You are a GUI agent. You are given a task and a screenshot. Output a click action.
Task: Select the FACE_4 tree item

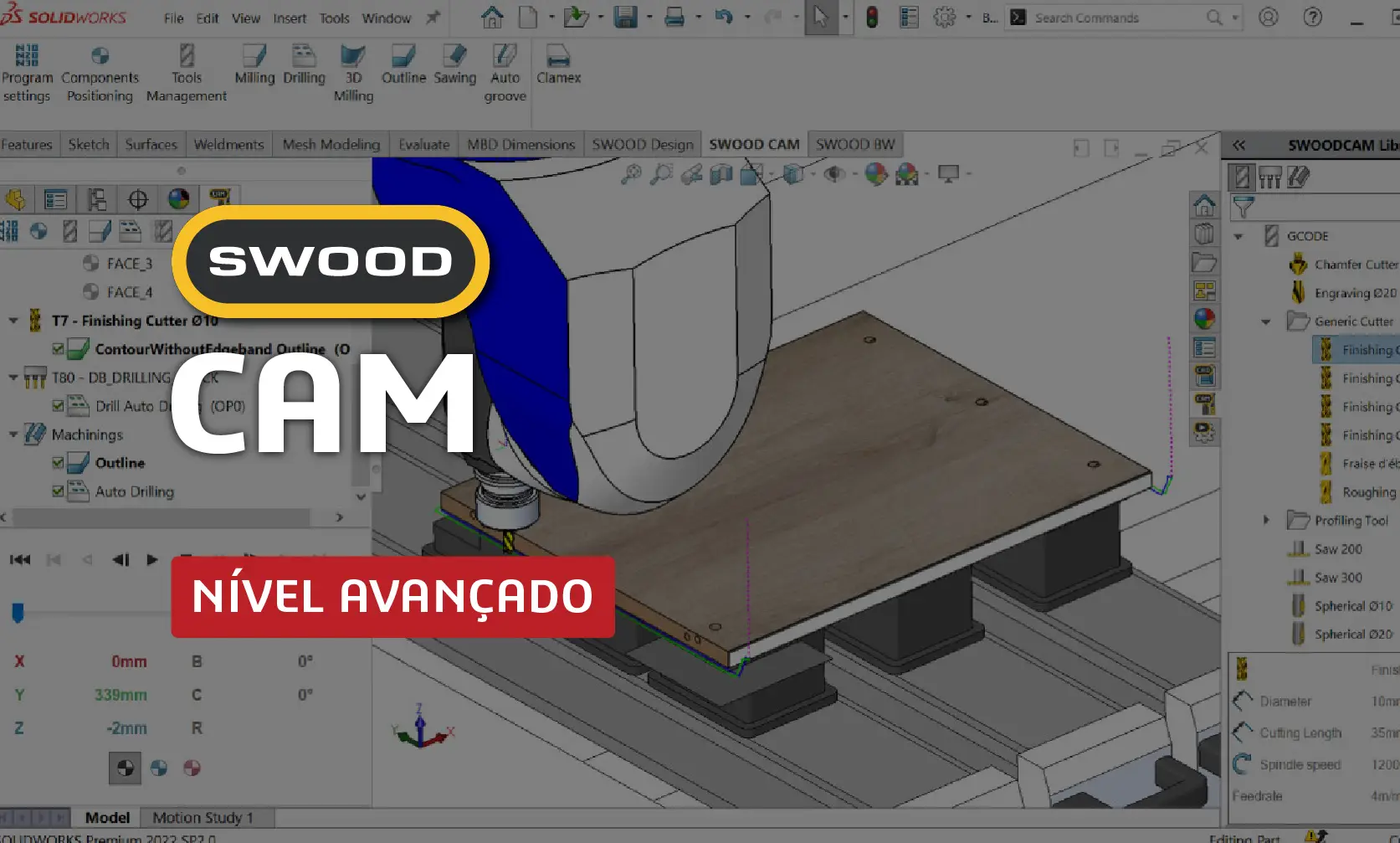click(x=129, y=292)
